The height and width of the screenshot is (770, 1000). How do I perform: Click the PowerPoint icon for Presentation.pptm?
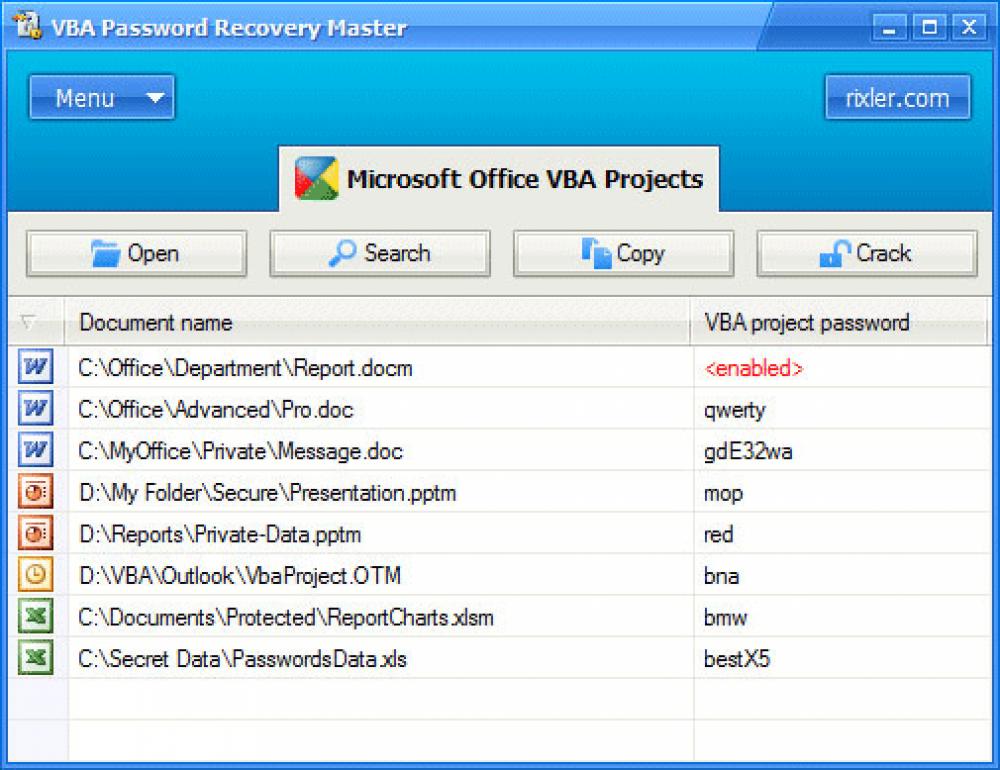[x=34, y=493]
